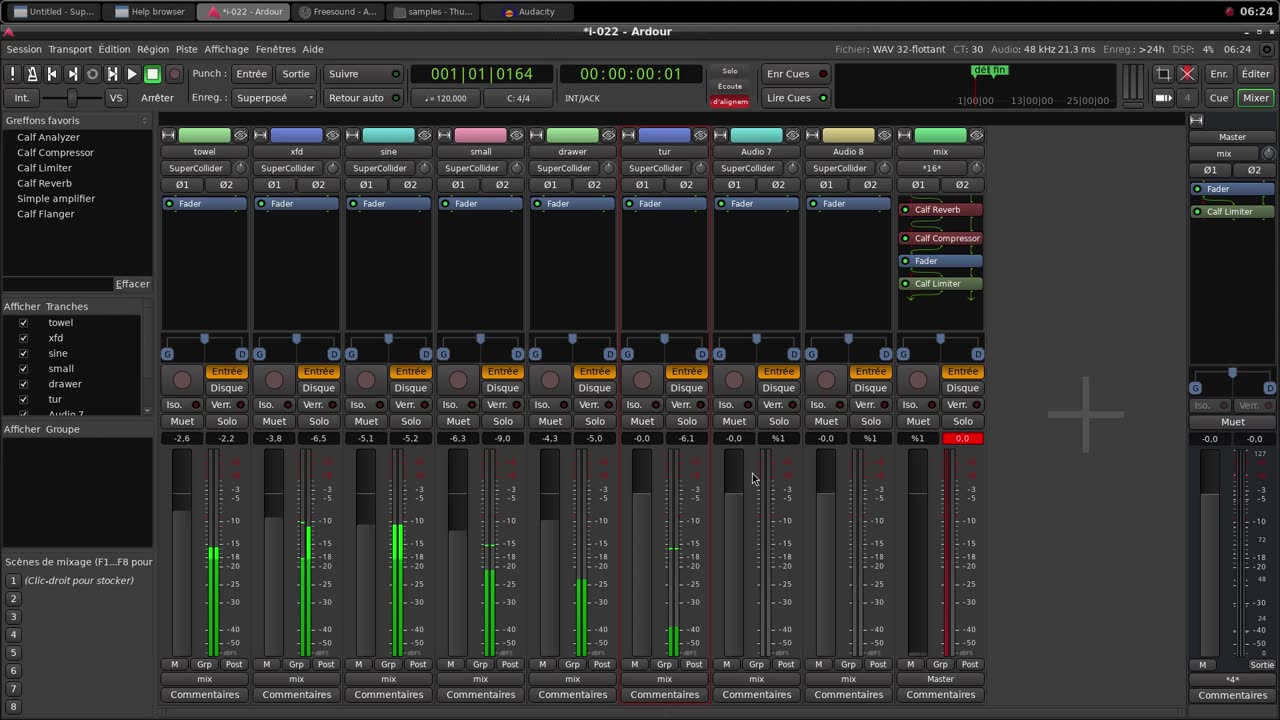
Task: Switch to the Éditer window button
Action: coord(1255,74)
